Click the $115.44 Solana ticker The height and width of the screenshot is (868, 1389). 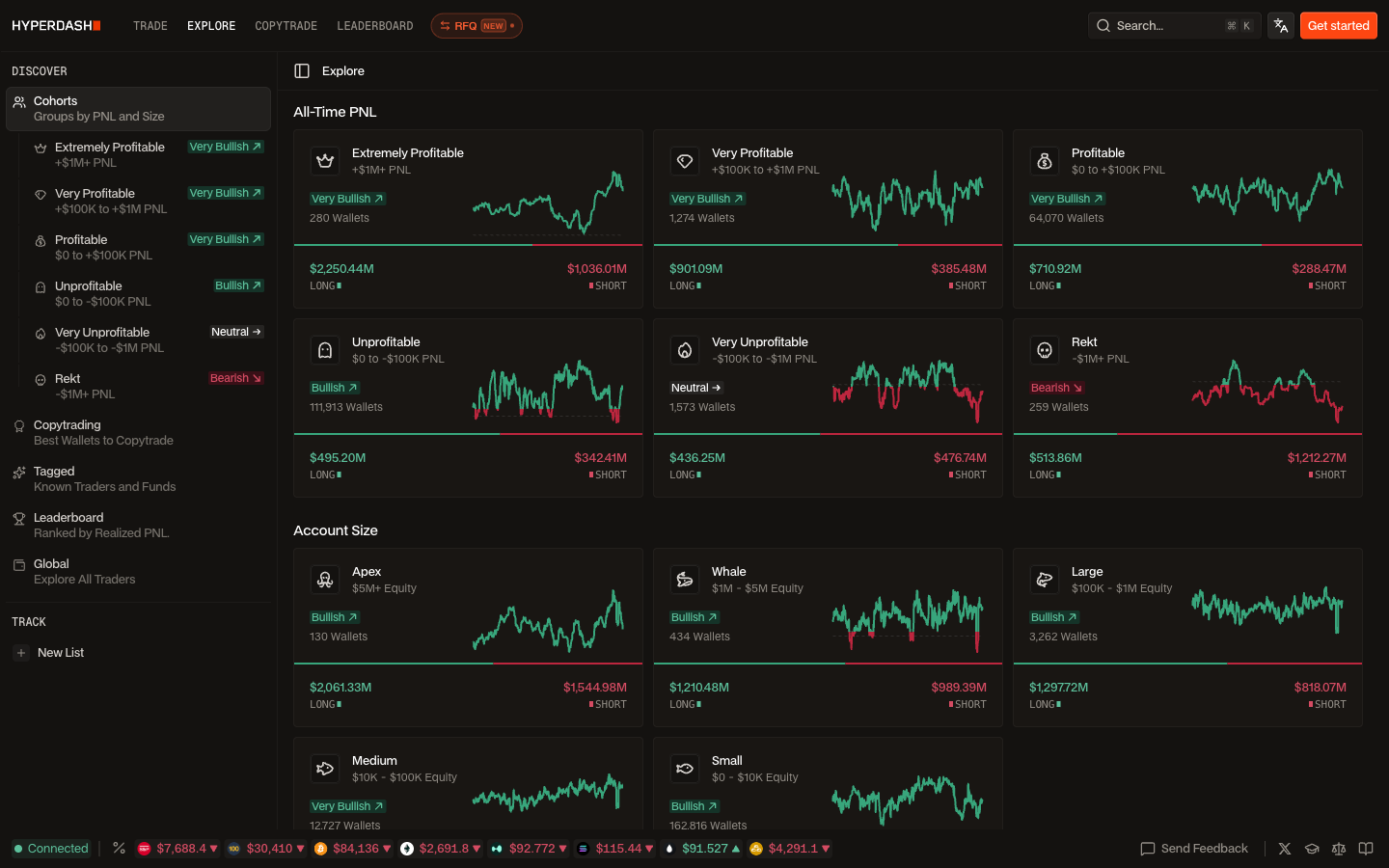(x=614, y=849)
